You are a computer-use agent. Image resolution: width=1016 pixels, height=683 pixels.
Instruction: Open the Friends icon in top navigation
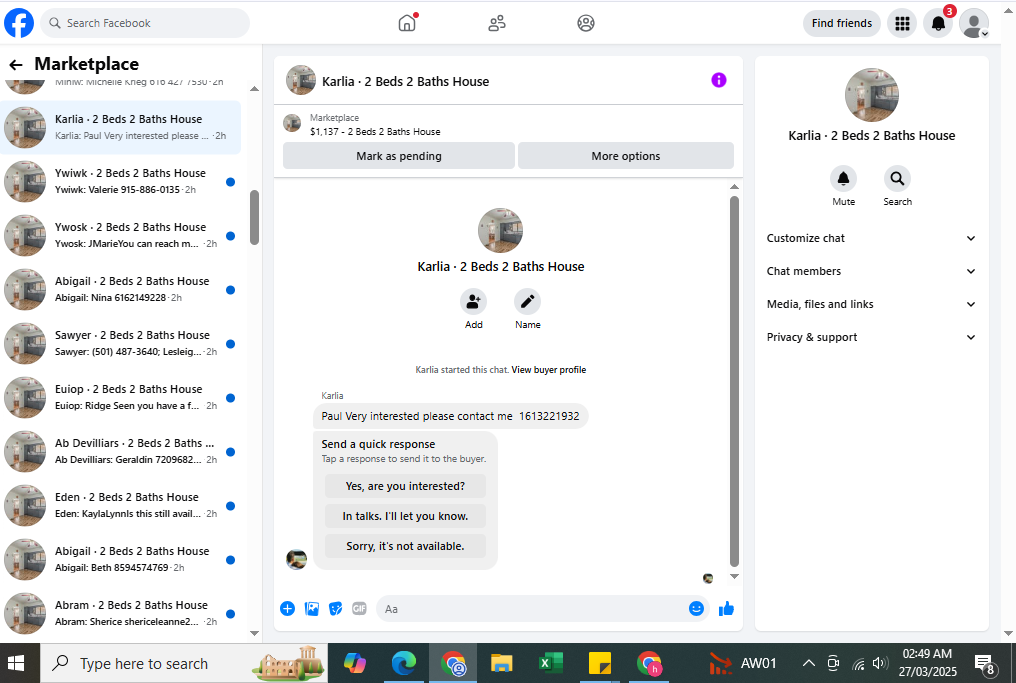pyautogui.click(x=497, y=23)
